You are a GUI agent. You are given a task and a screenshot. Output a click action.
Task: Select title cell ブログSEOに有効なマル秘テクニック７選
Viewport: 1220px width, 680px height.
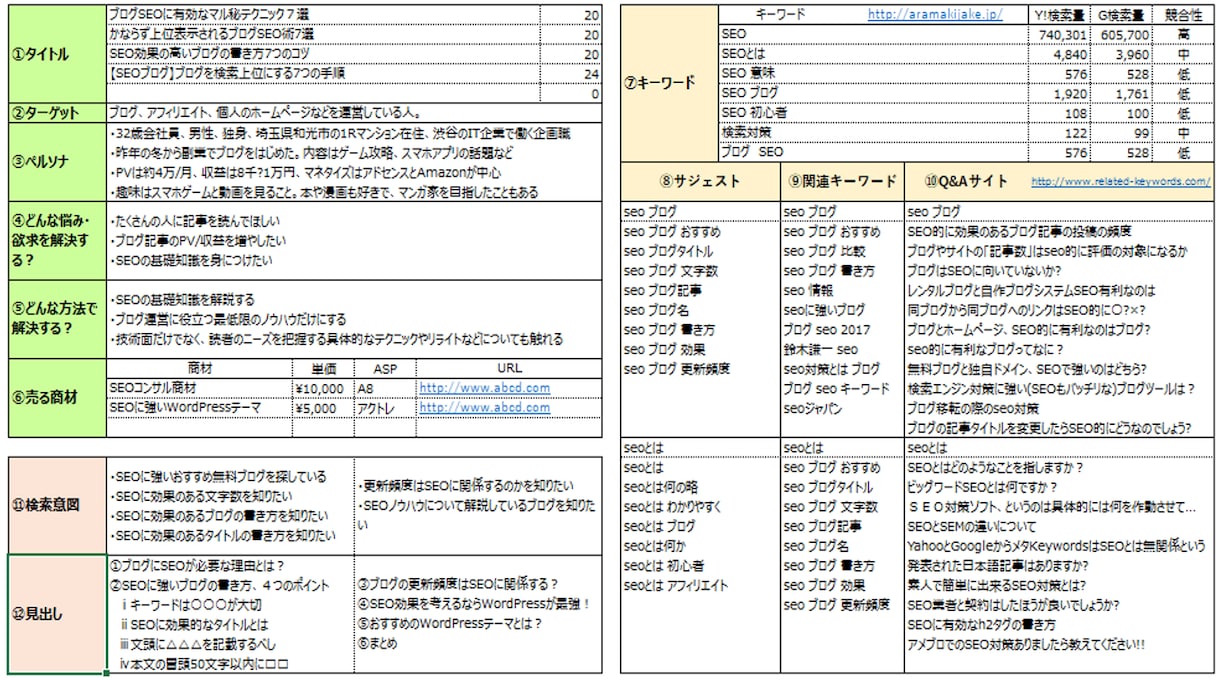pos(323,16)
